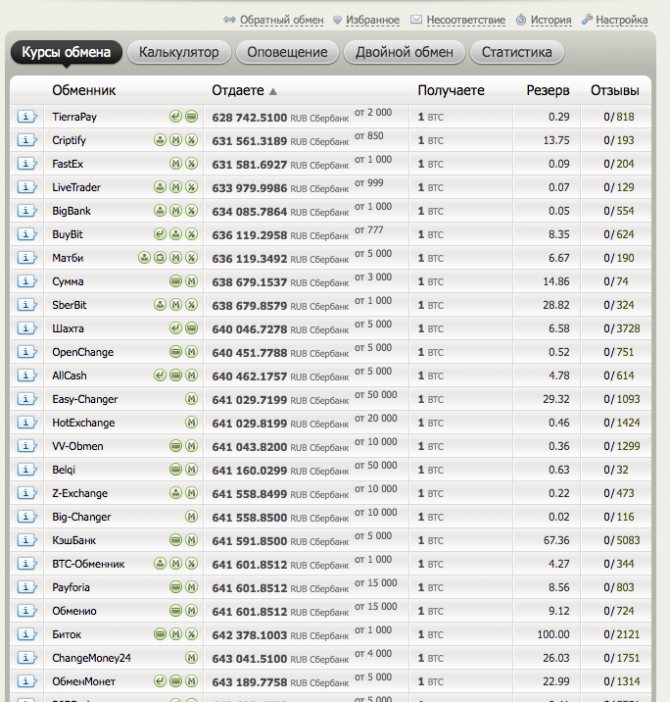Click the percent badge icon for FastEx
670x702 pixels.
tap(190, 164)
